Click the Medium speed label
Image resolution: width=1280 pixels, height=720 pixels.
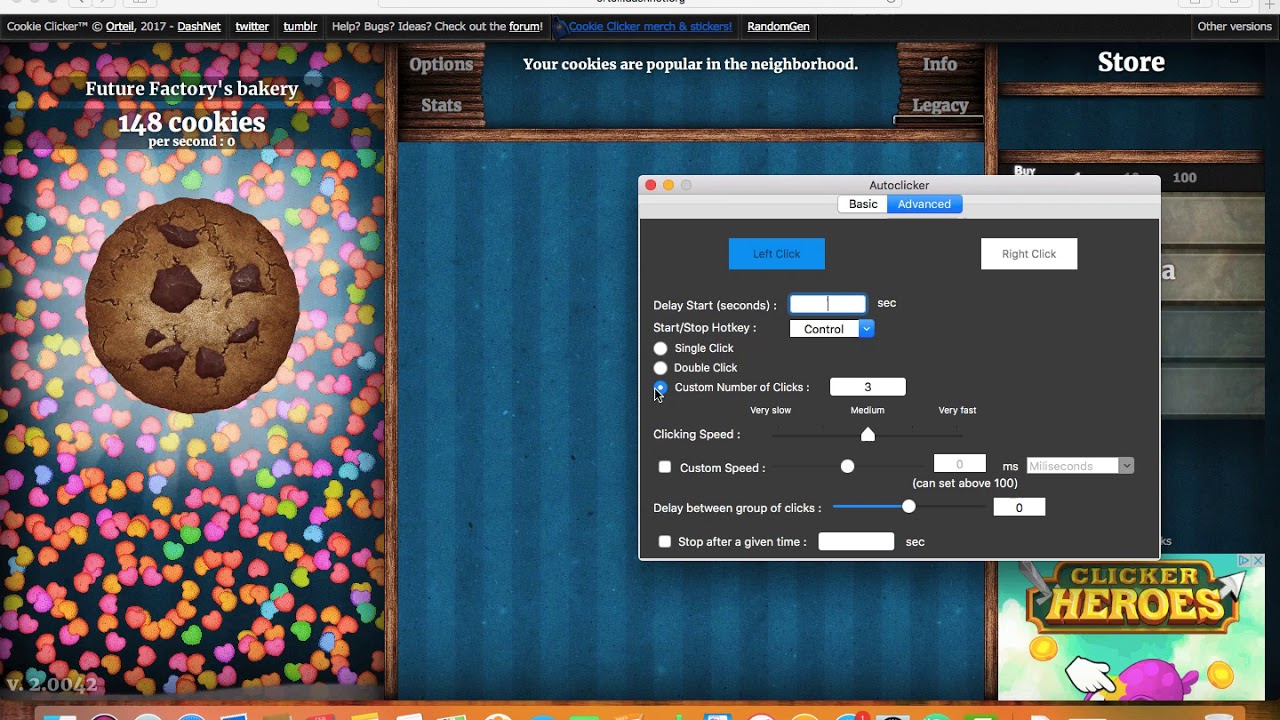click(867, 410)
